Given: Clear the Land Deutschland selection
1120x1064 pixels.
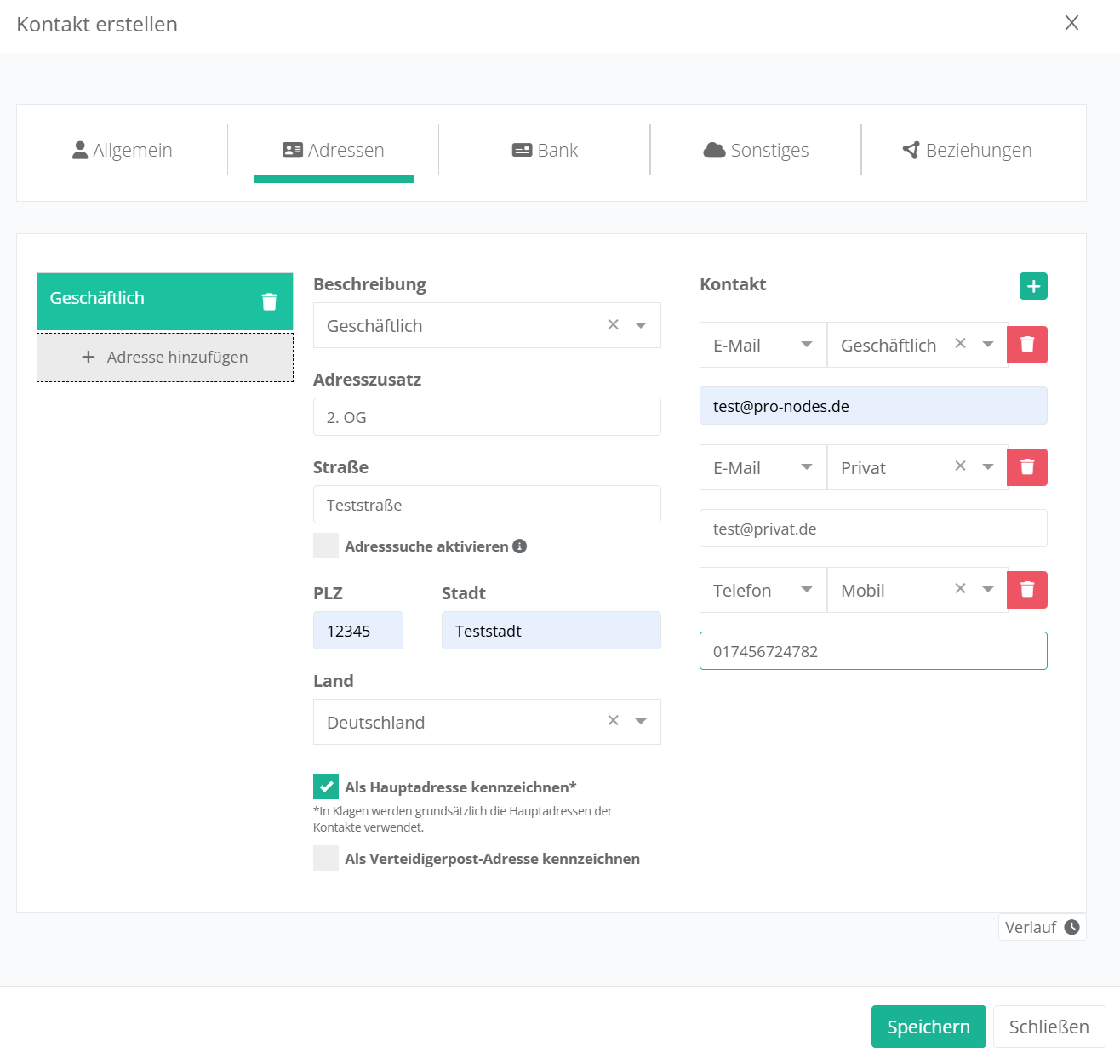Looking at the screenshot, I should pyautogui.click(x=613, y=721).
